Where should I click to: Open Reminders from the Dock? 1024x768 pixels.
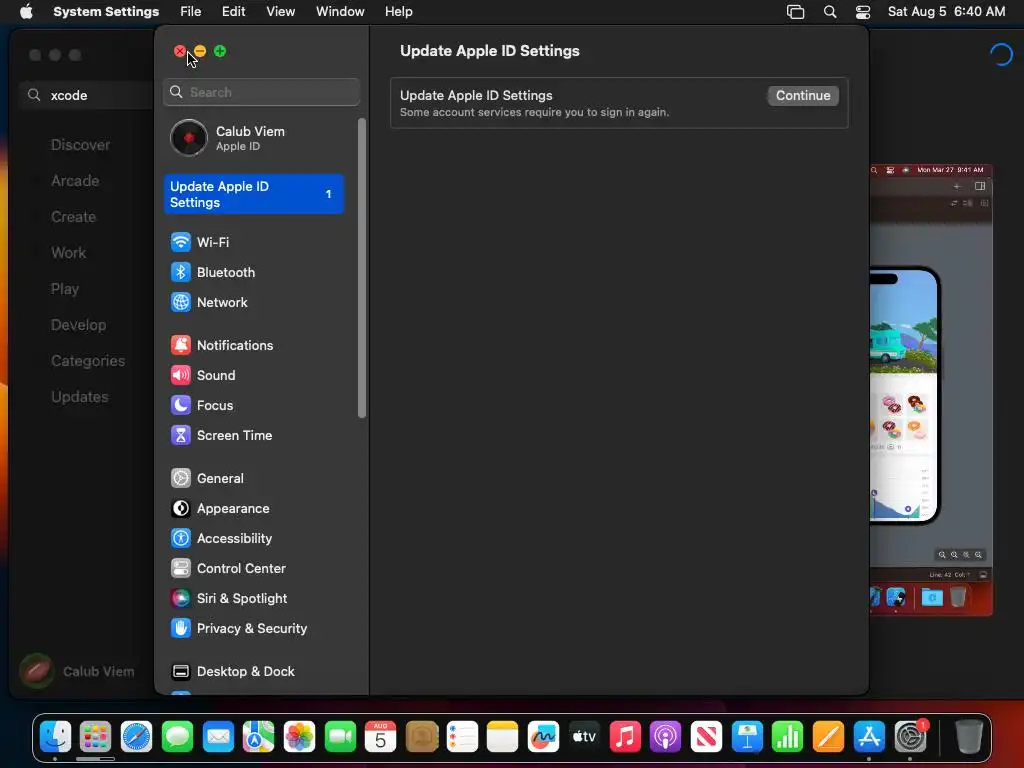(x=462, y=737)
